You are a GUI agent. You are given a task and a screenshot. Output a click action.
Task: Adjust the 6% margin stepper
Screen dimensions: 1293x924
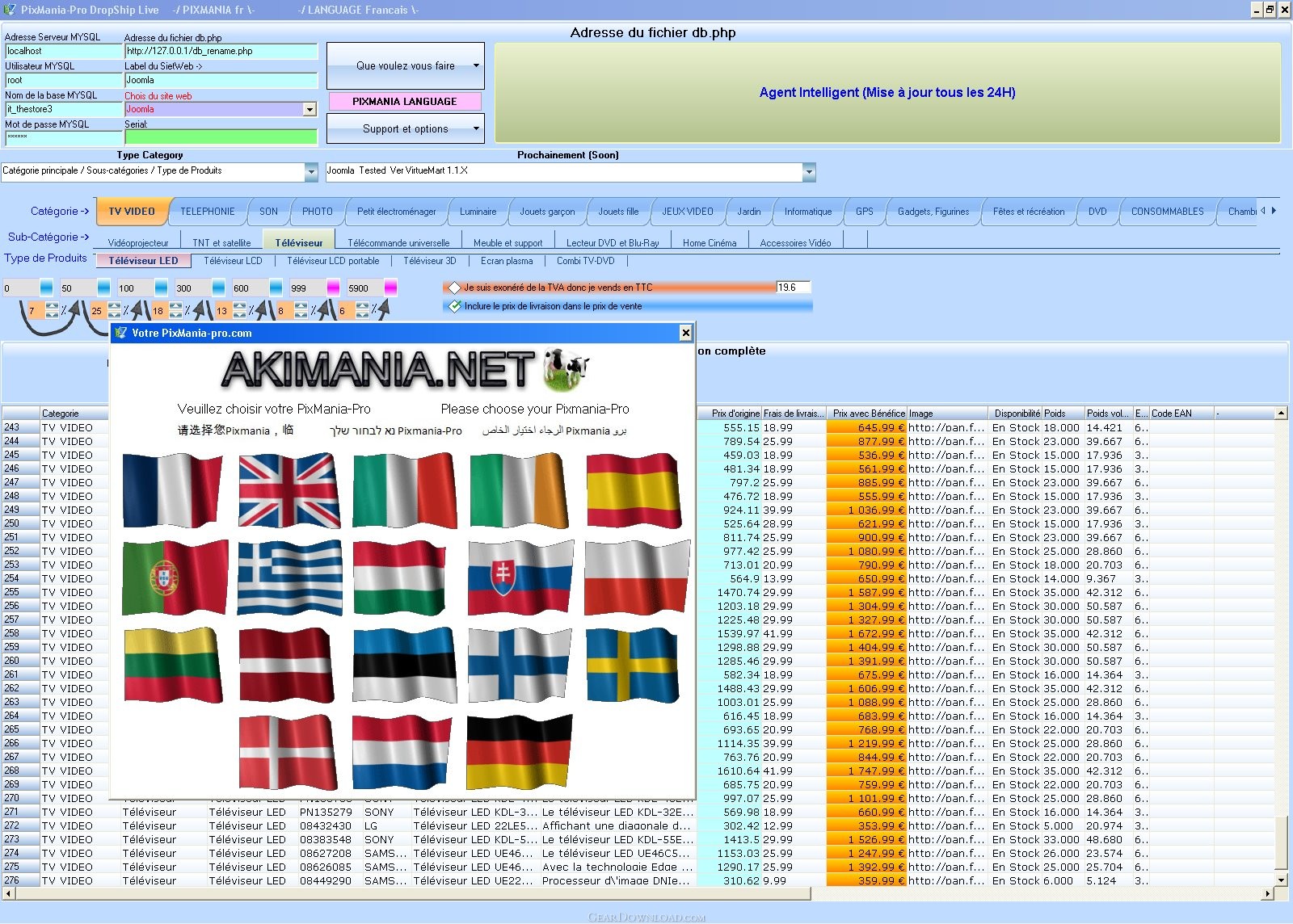[x=362, y=310]
